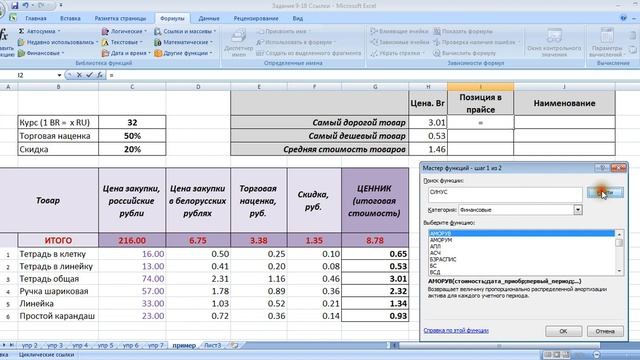Open Дата и время functions library
The width and height of the screenshot is (640, 360).
(126, 53)
